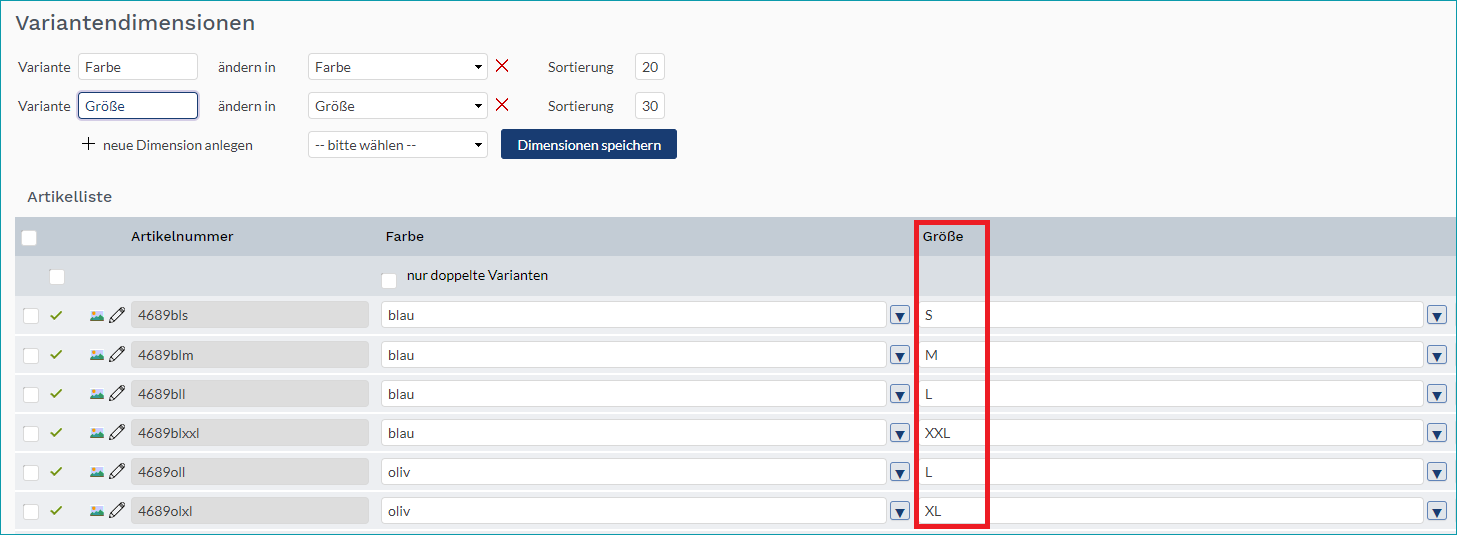Click green checkmark of row 4689bll
This screenshot has height=535, width=1457.
(56, 393)
